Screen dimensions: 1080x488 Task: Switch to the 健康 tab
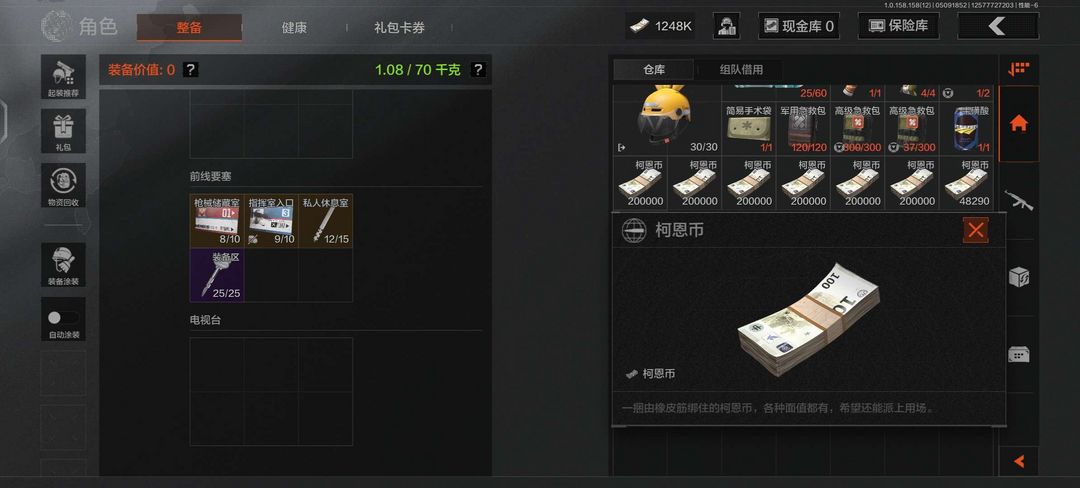294,28
